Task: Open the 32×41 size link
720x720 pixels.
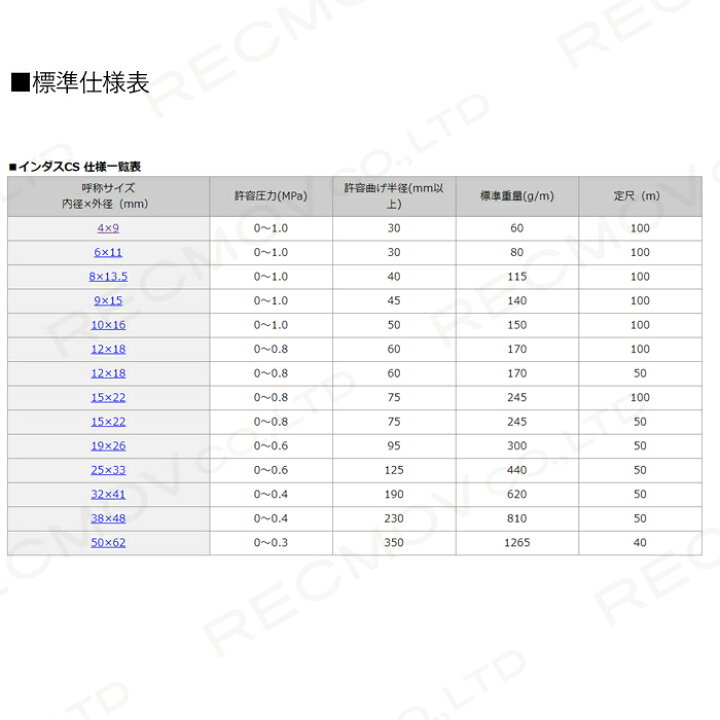Action: click(108, 494)
